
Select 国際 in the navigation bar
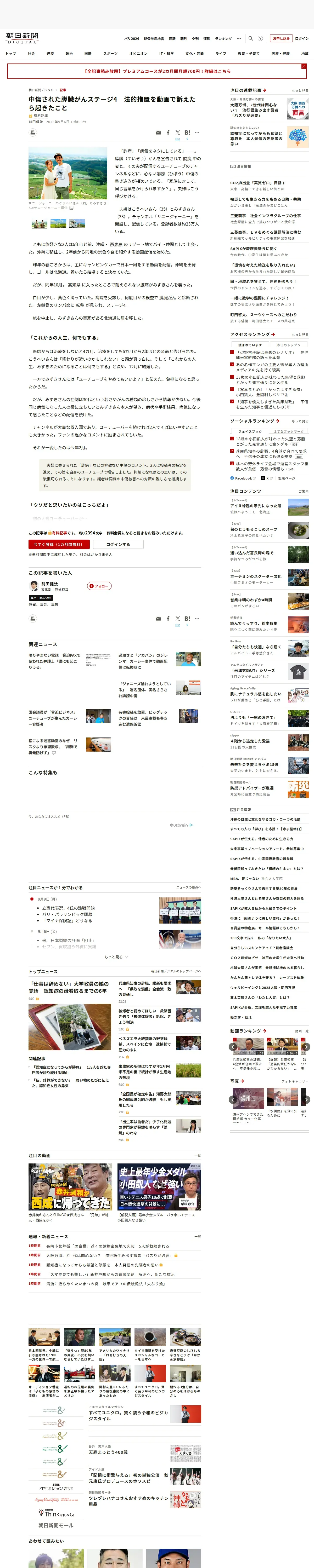pos(88,54)
